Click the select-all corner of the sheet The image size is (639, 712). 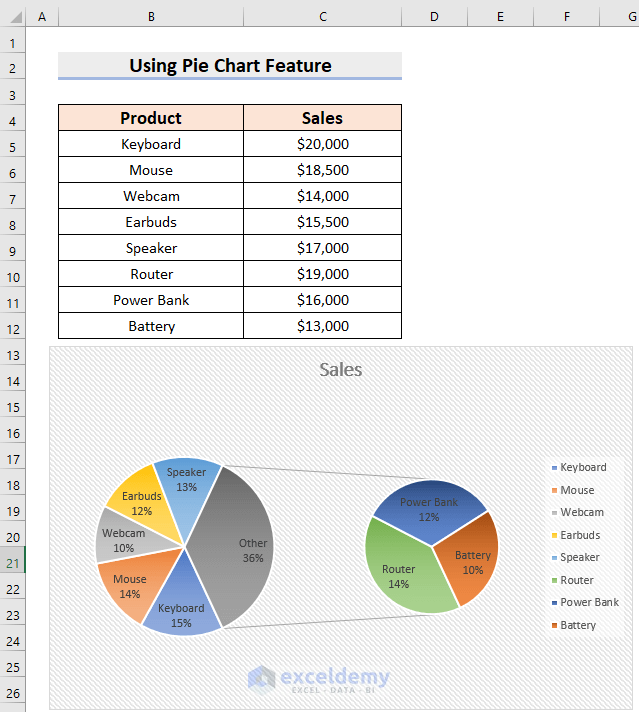(12, 17)
